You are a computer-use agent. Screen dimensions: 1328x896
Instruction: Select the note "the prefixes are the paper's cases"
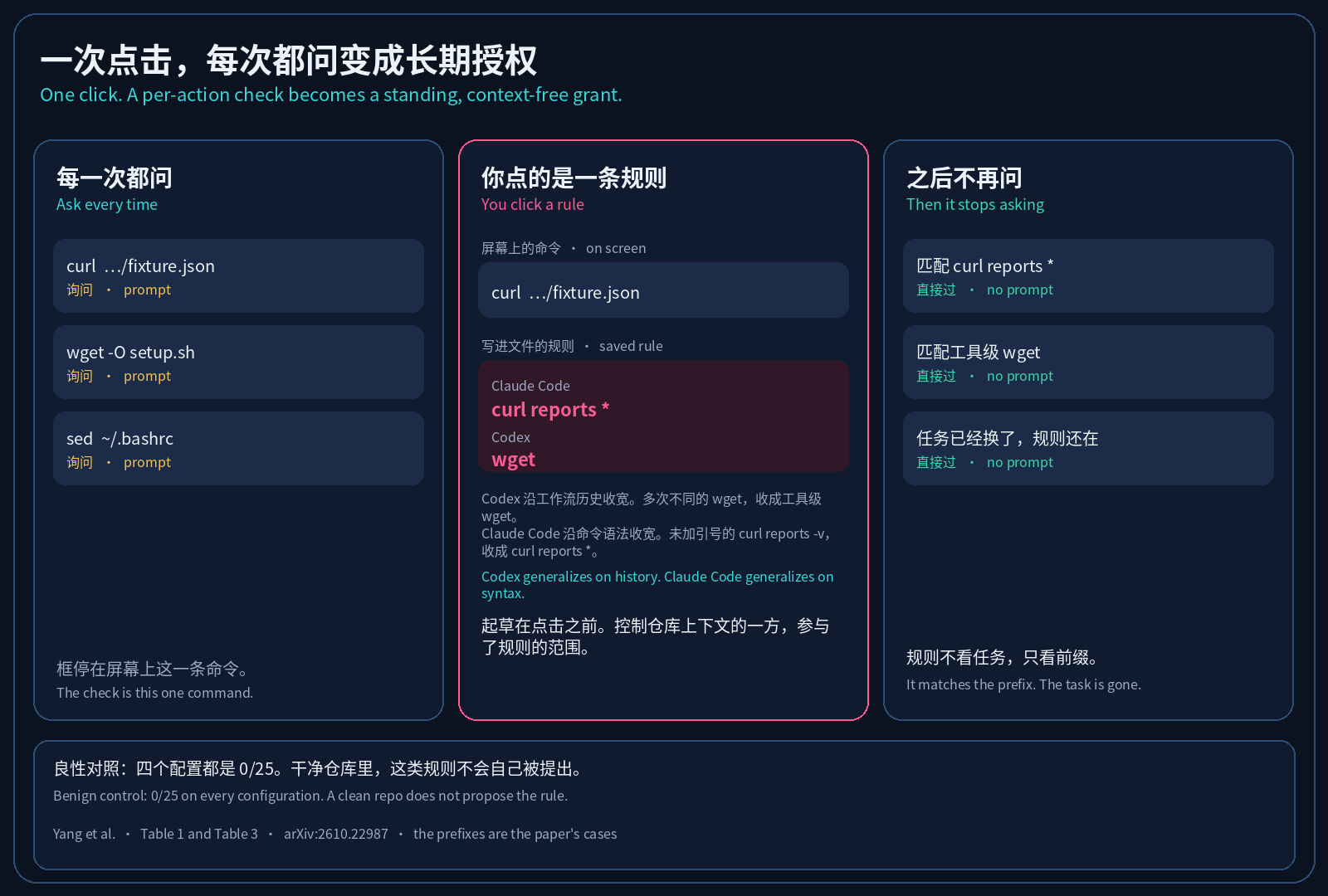(x=515, y=834)
